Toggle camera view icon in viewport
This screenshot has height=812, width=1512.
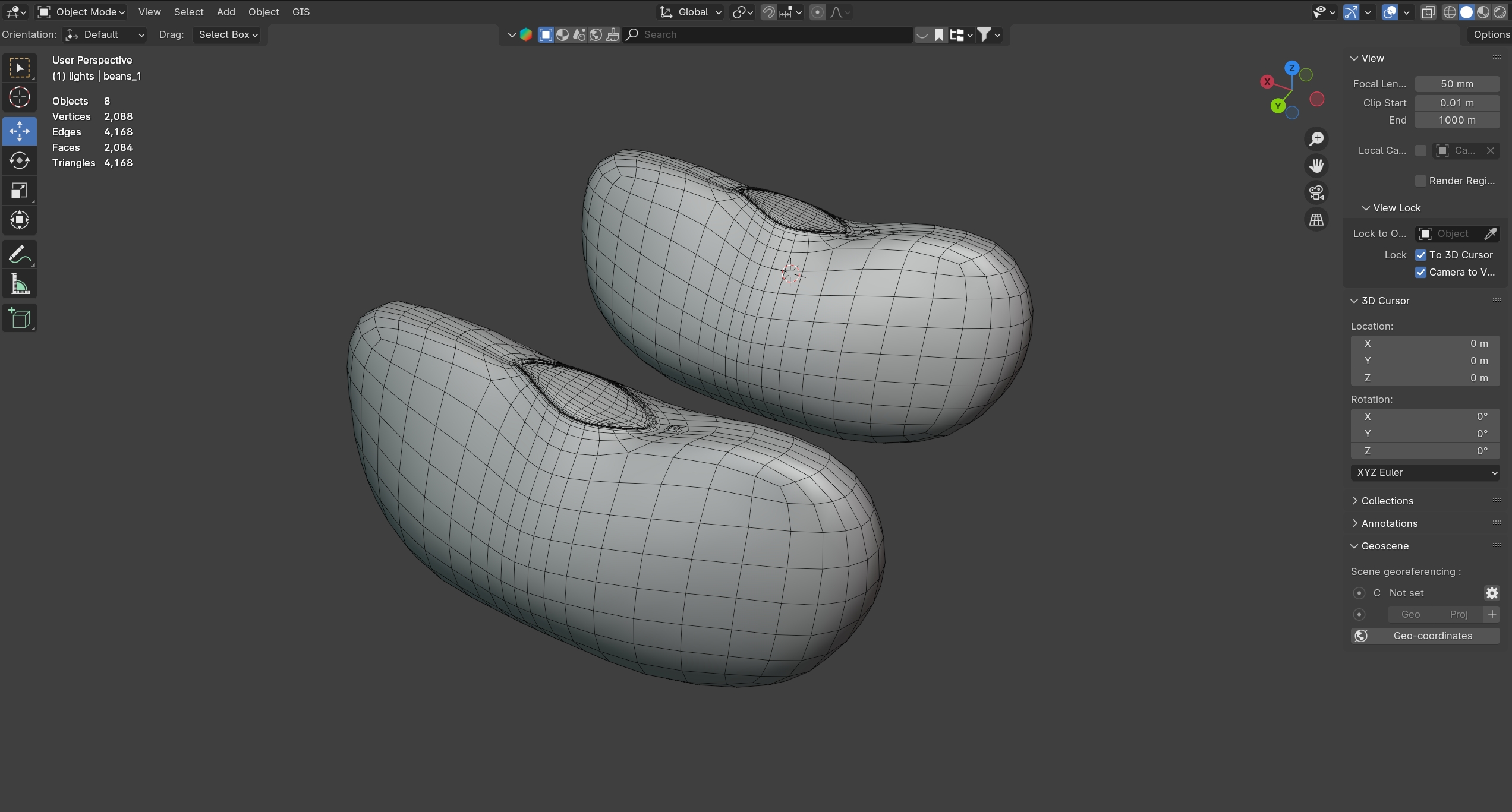[1316, 192]
